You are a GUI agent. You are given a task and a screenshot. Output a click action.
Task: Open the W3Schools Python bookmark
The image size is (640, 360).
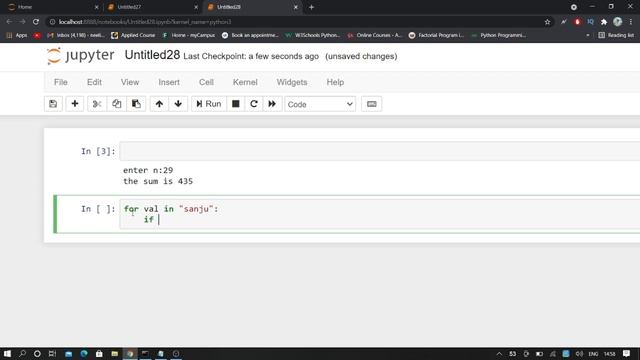[x=313, y=36]
